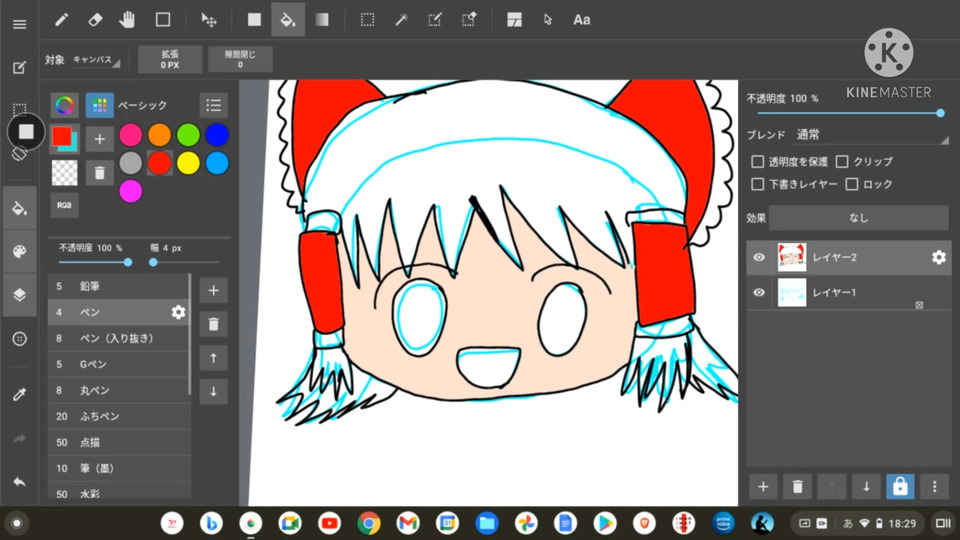This screenshot has width=960, height=540.
Task: Select the operation cursor tool
Action: [547, 20]
